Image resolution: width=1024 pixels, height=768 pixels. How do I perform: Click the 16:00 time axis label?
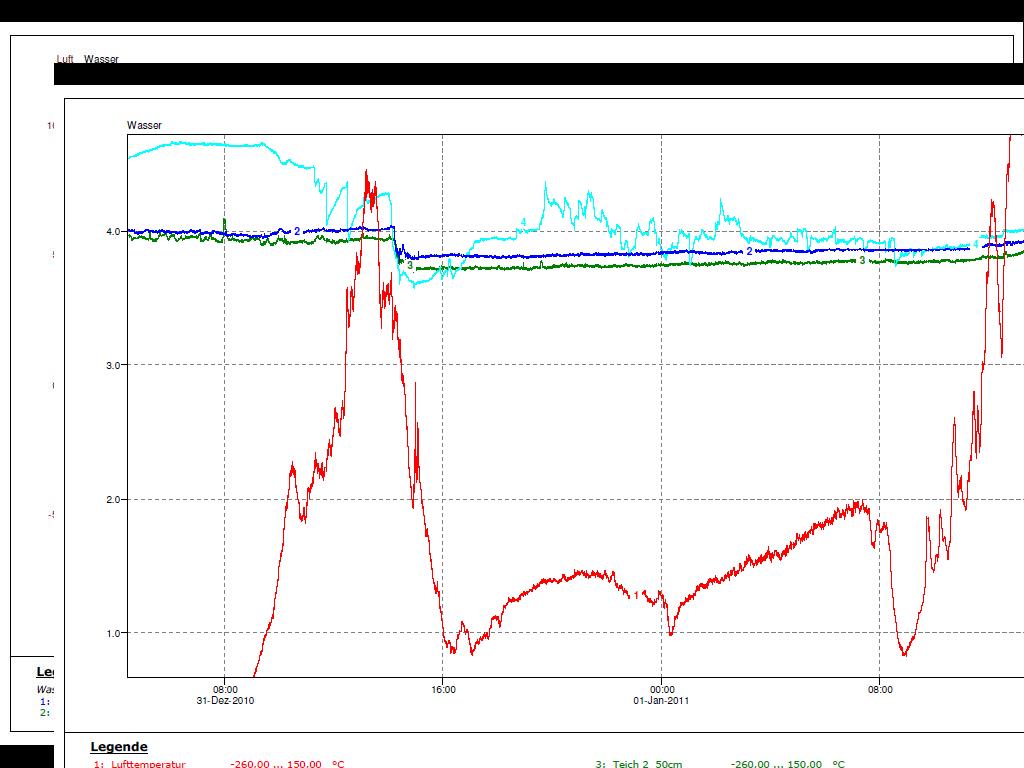click(443, 689)
